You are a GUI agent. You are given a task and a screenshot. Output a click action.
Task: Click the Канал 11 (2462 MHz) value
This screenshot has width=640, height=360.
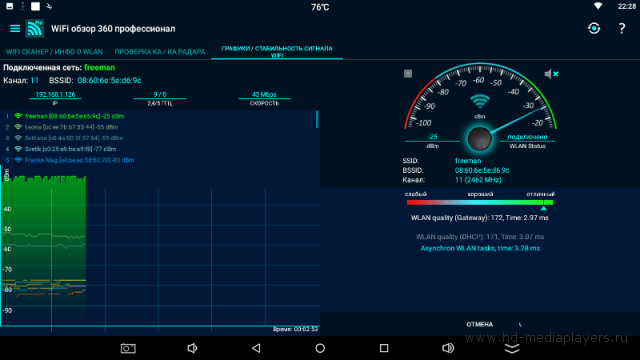coord(478,180)
